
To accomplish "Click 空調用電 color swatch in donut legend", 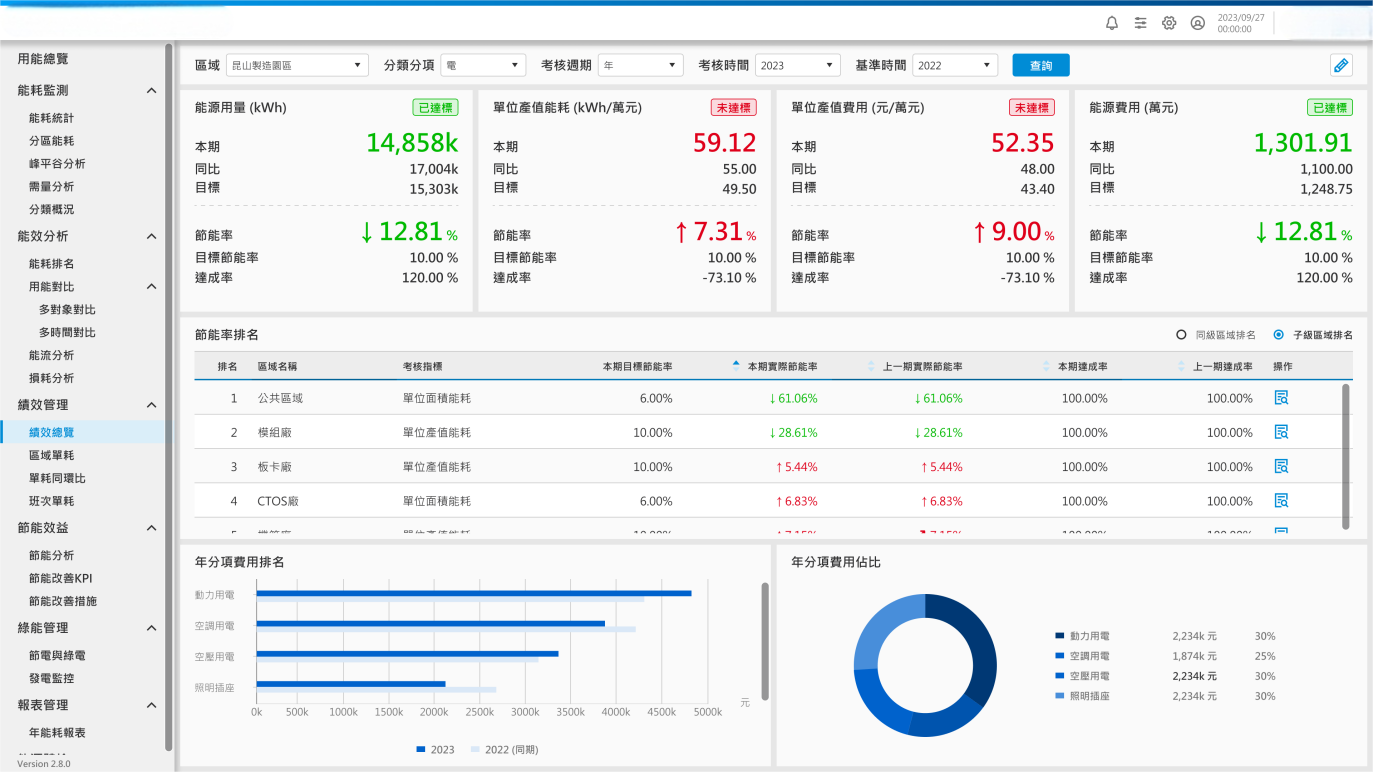I will (x=1060, y=656).
